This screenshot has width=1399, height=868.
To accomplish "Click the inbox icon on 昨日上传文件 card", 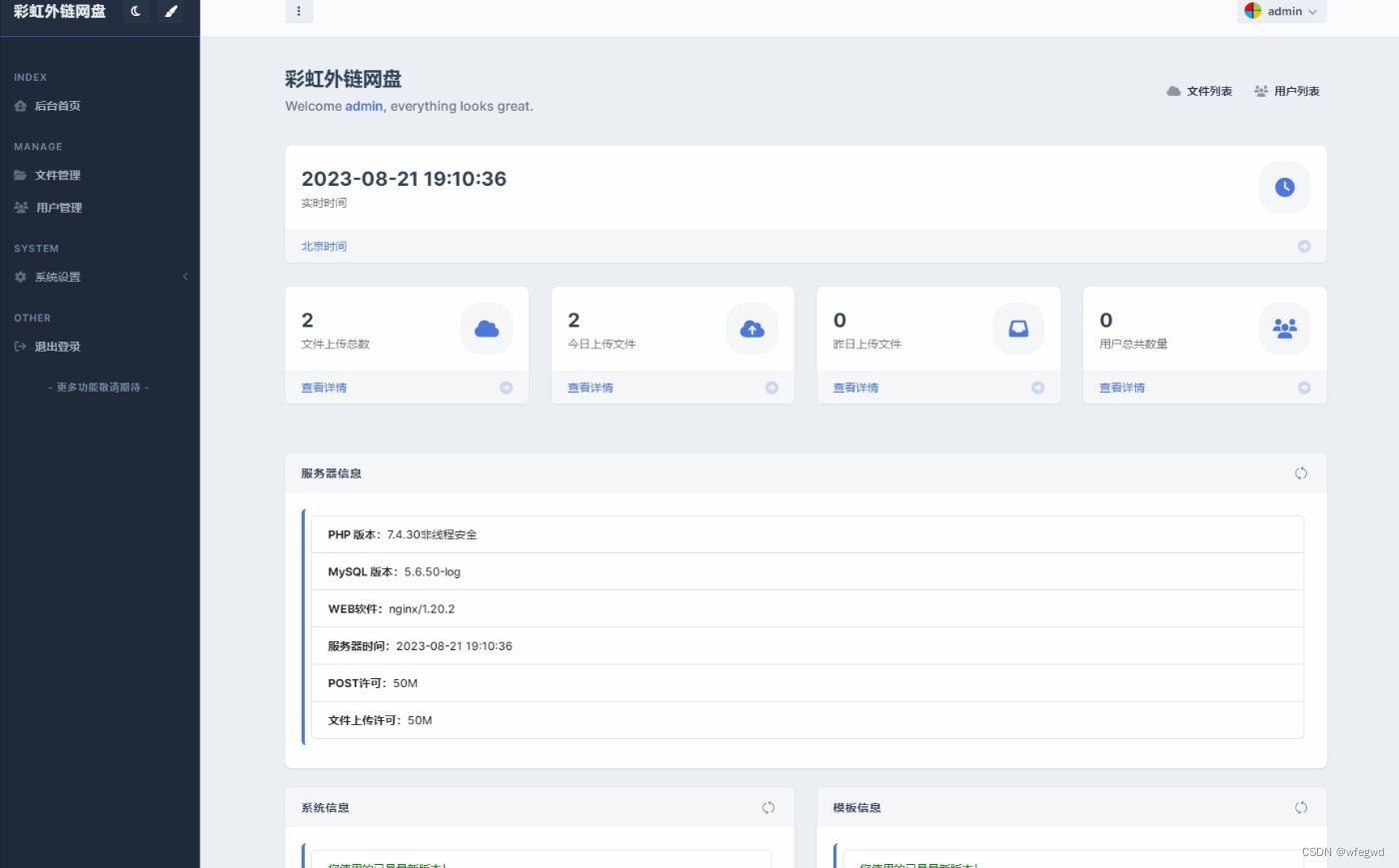I will tap(1018, 328).
